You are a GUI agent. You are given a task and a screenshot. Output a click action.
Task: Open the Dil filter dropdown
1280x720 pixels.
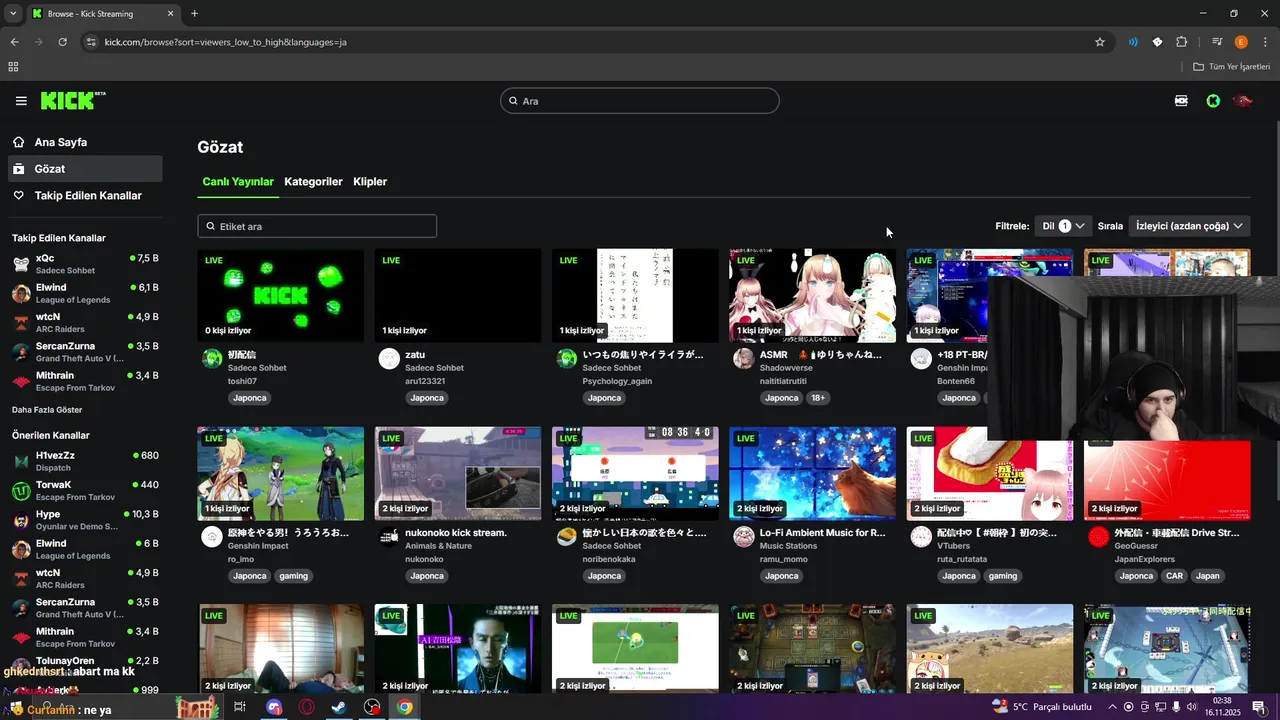click(x=1062, y=226)
